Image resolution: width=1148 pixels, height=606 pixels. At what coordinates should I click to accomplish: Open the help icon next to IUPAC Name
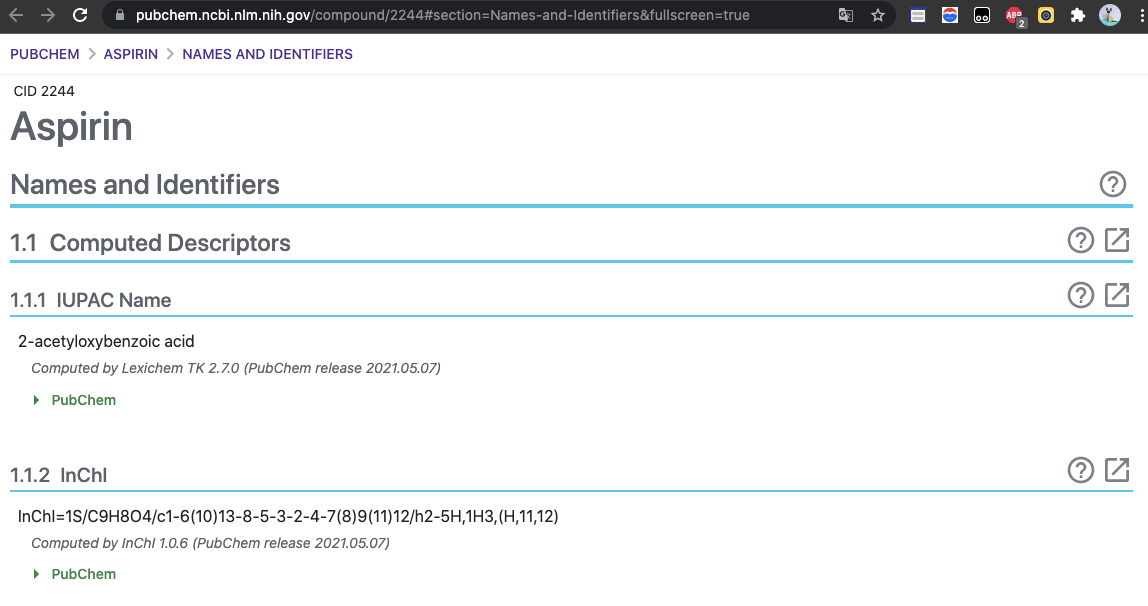1081,295
